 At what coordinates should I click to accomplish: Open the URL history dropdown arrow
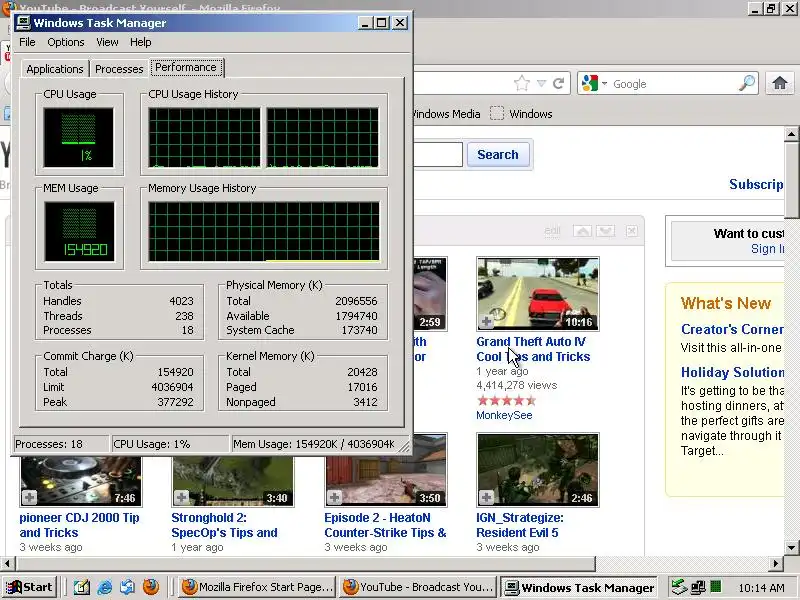click(x=541, y=83)
